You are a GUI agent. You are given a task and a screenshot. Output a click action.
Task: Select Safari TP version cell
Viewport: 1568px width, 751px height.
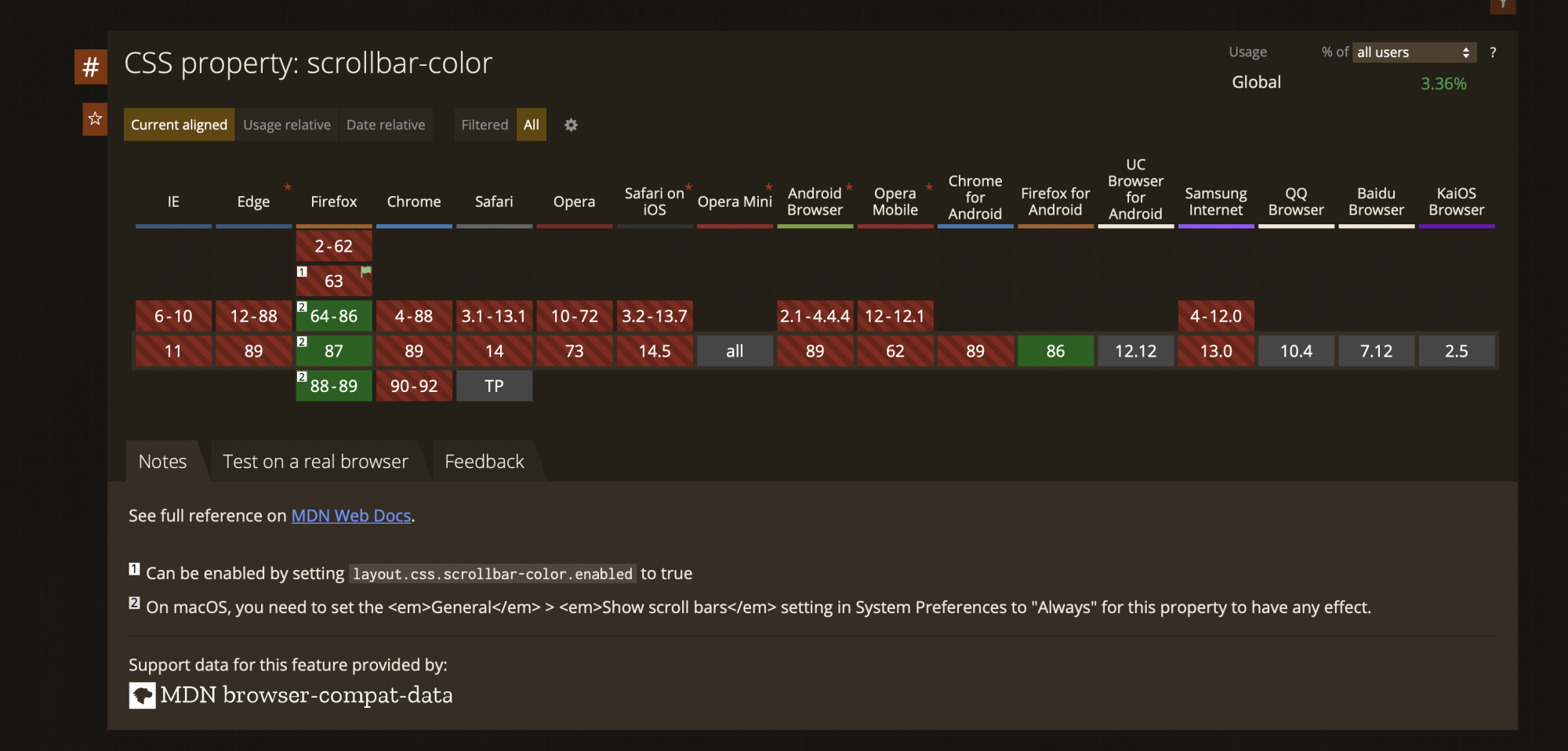[494, 386]
